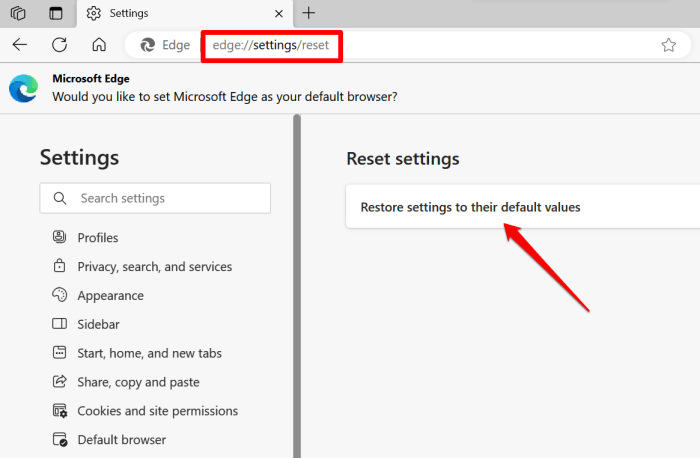Refresh the page with reload icon
This screenshot has width=700, height=458.
(59, 44)
